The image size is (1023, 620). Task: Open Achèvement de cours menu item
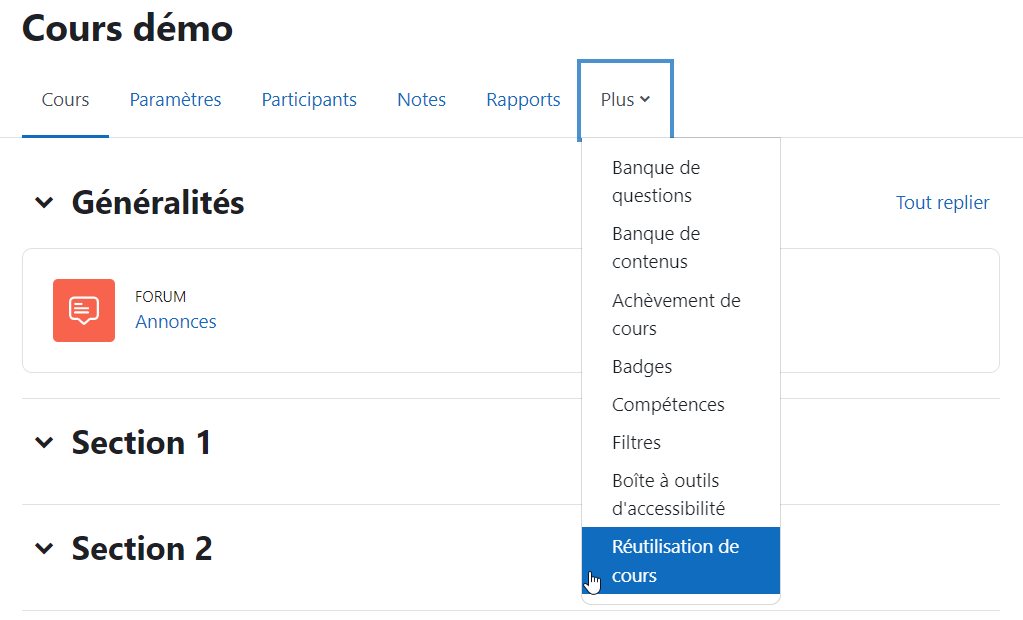(680, 315)
